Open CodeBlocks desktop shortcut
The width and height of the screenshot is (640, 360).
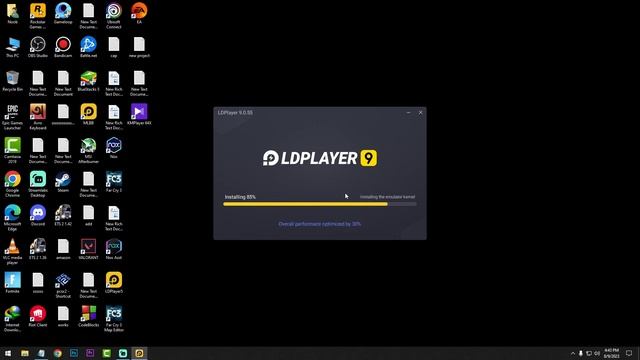click(x=88, y=317)
